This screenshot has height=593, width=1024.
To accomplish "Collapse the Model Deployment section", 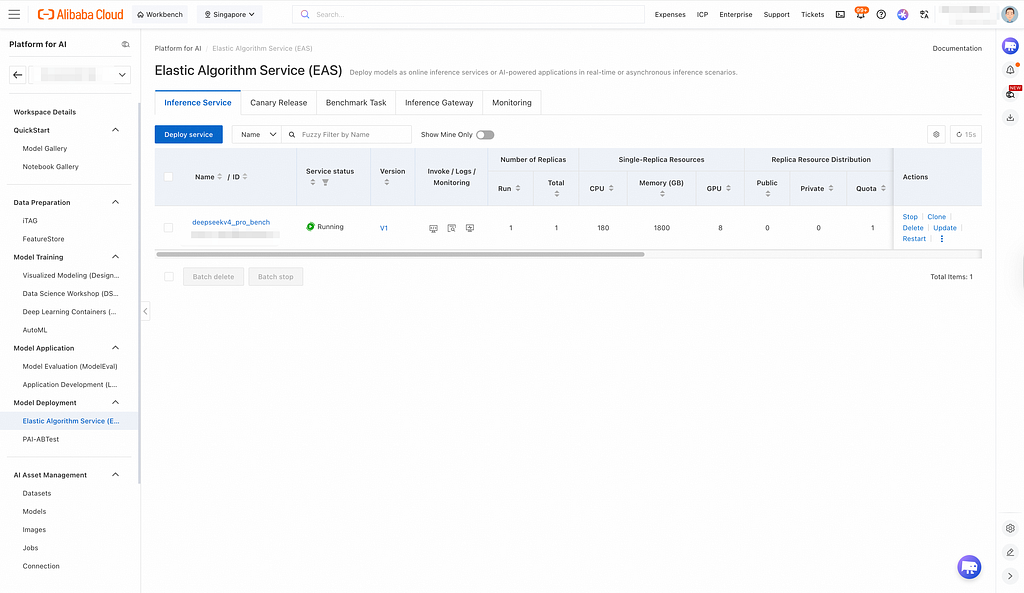I will point(116,403).
